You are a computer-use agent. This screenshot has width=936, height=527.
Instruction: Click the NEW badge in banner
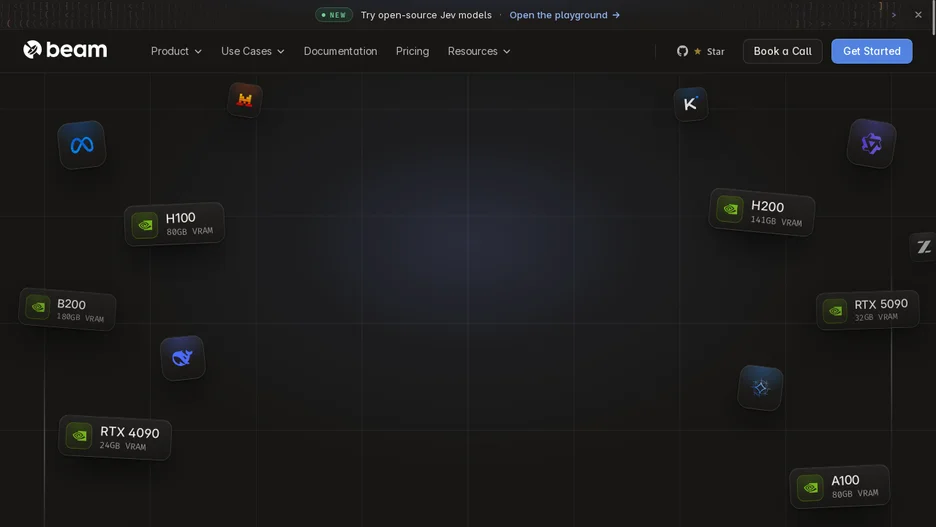pos(334,15)
